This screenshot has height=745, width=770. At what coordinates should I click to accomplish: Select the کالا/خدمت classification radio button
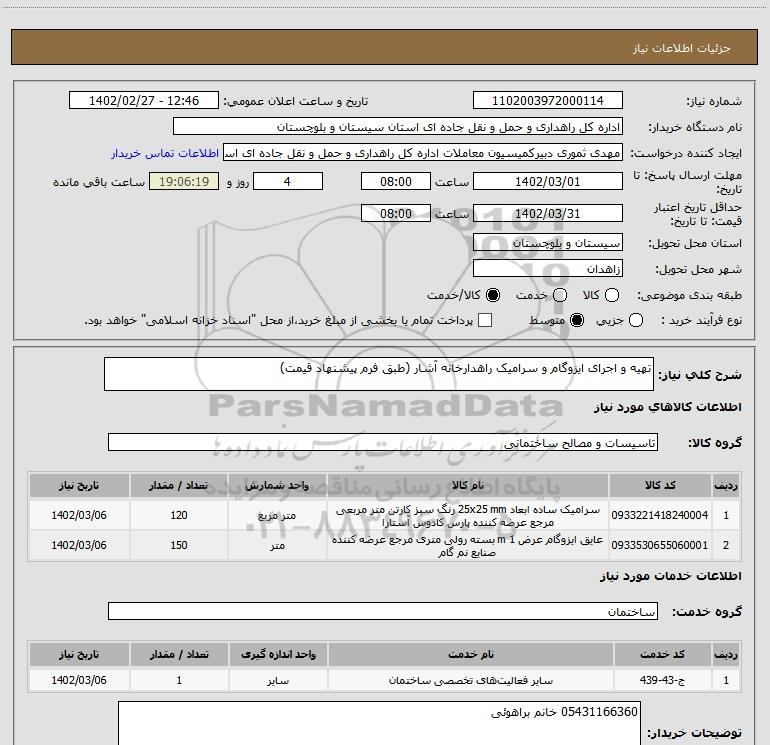[493, 295]
